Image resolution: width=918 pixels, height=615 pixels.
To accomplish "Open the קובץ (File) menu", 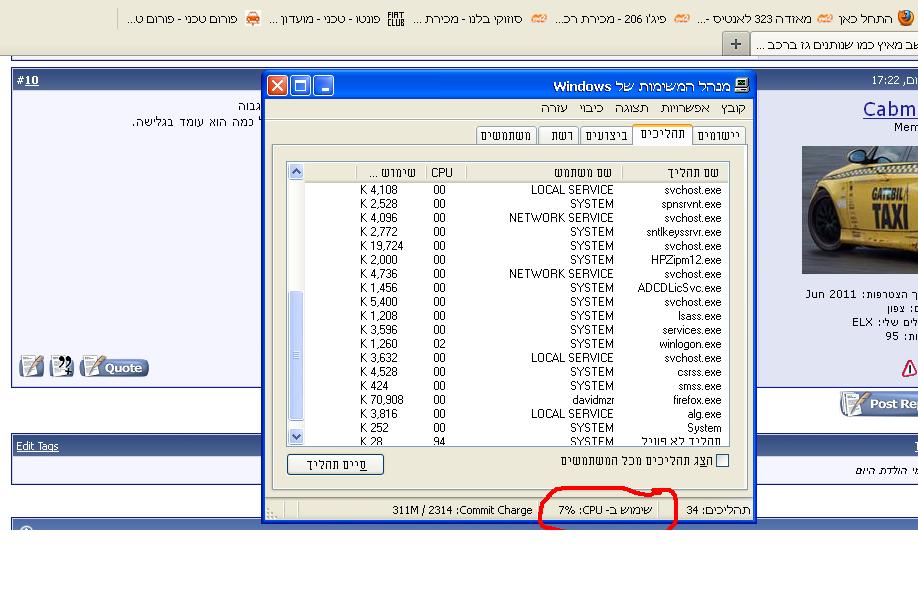I will pos(733,108).
